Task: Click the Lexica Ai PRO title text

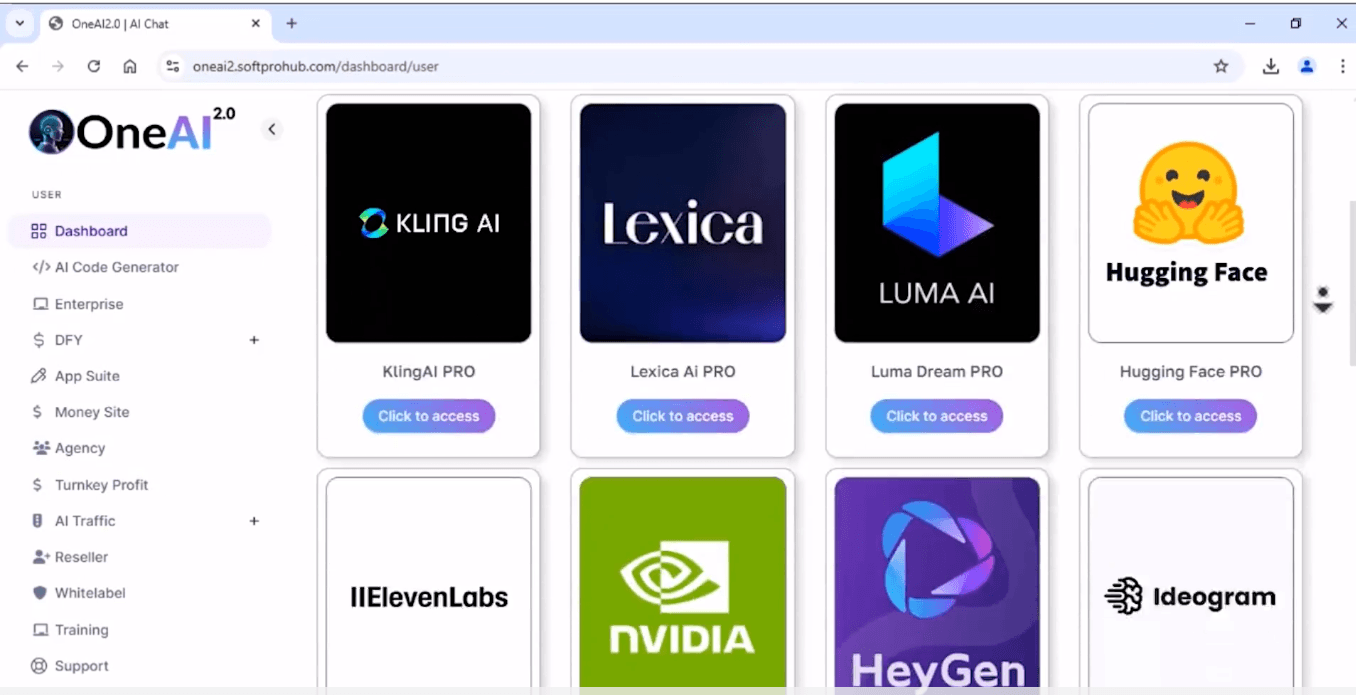Action: (683, 372)
